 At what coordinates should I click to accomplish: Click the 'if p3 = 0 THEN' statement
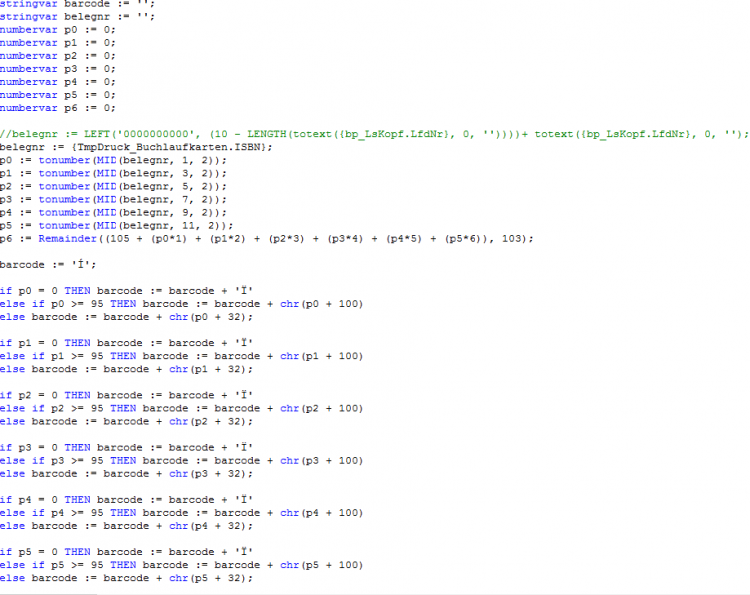point(126,447)
